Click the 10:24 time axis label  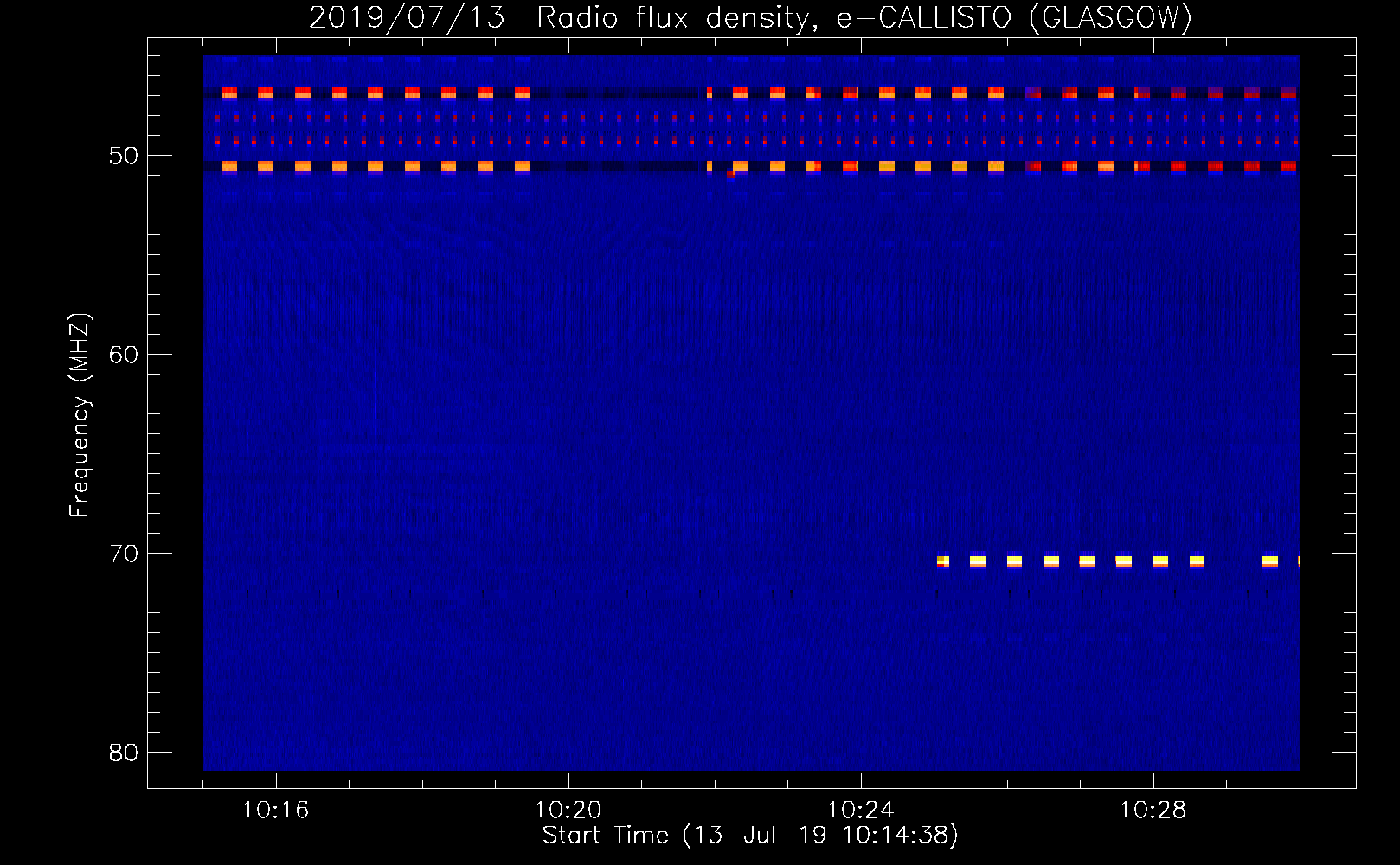click(861, 811)
